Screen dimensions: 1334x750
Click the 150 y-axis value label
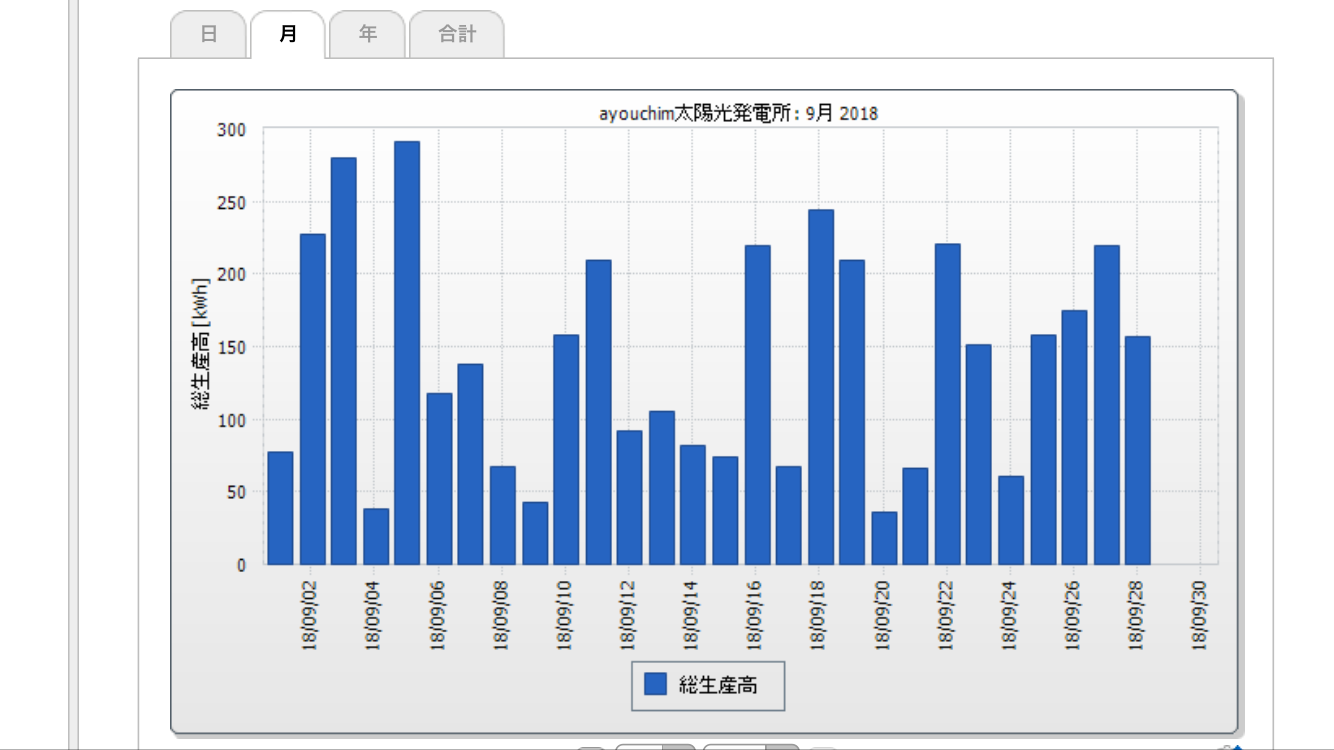point(232,347)
